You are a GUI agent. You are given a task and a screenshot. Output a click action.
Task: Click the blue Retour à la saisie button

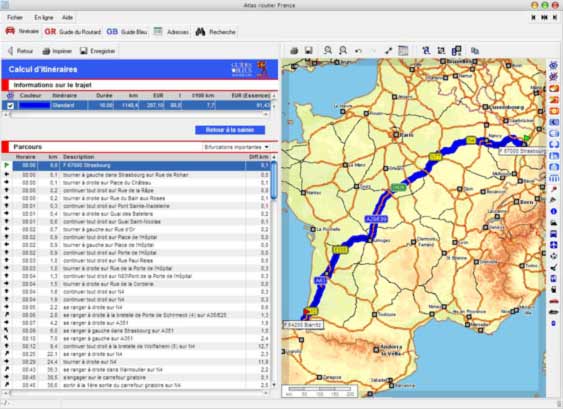230,130
